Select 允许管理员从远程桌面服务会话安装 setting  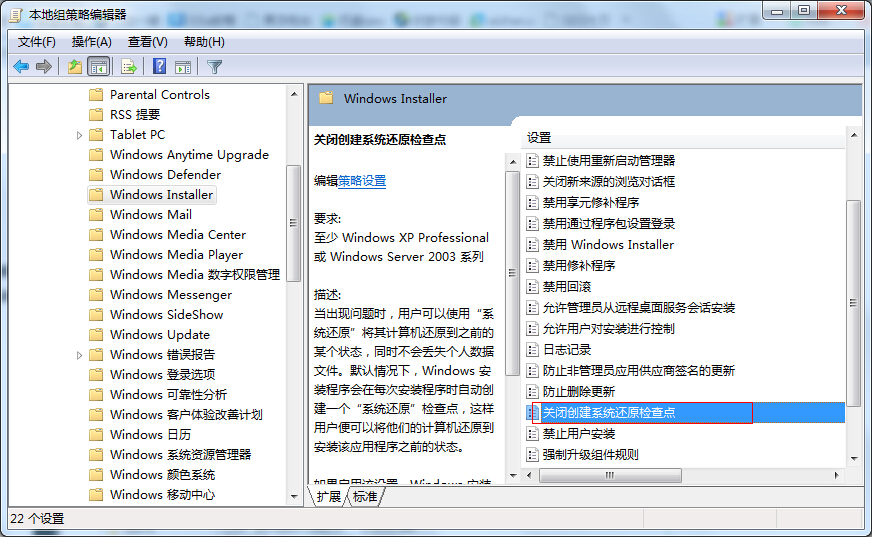click(639, 308)
